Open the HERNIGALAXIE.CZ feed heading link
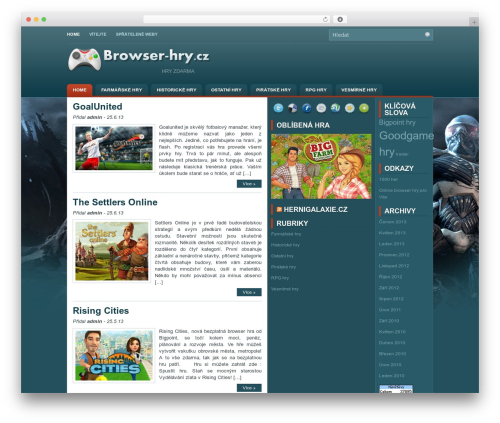The width and height of the screenshot is (500, 423). point(315,209)
